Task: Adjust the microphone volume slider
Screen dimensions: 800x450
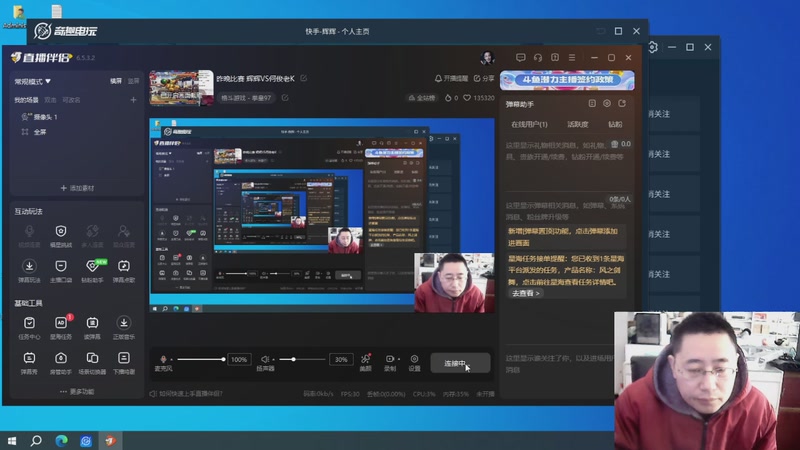Action: (201, 359)
